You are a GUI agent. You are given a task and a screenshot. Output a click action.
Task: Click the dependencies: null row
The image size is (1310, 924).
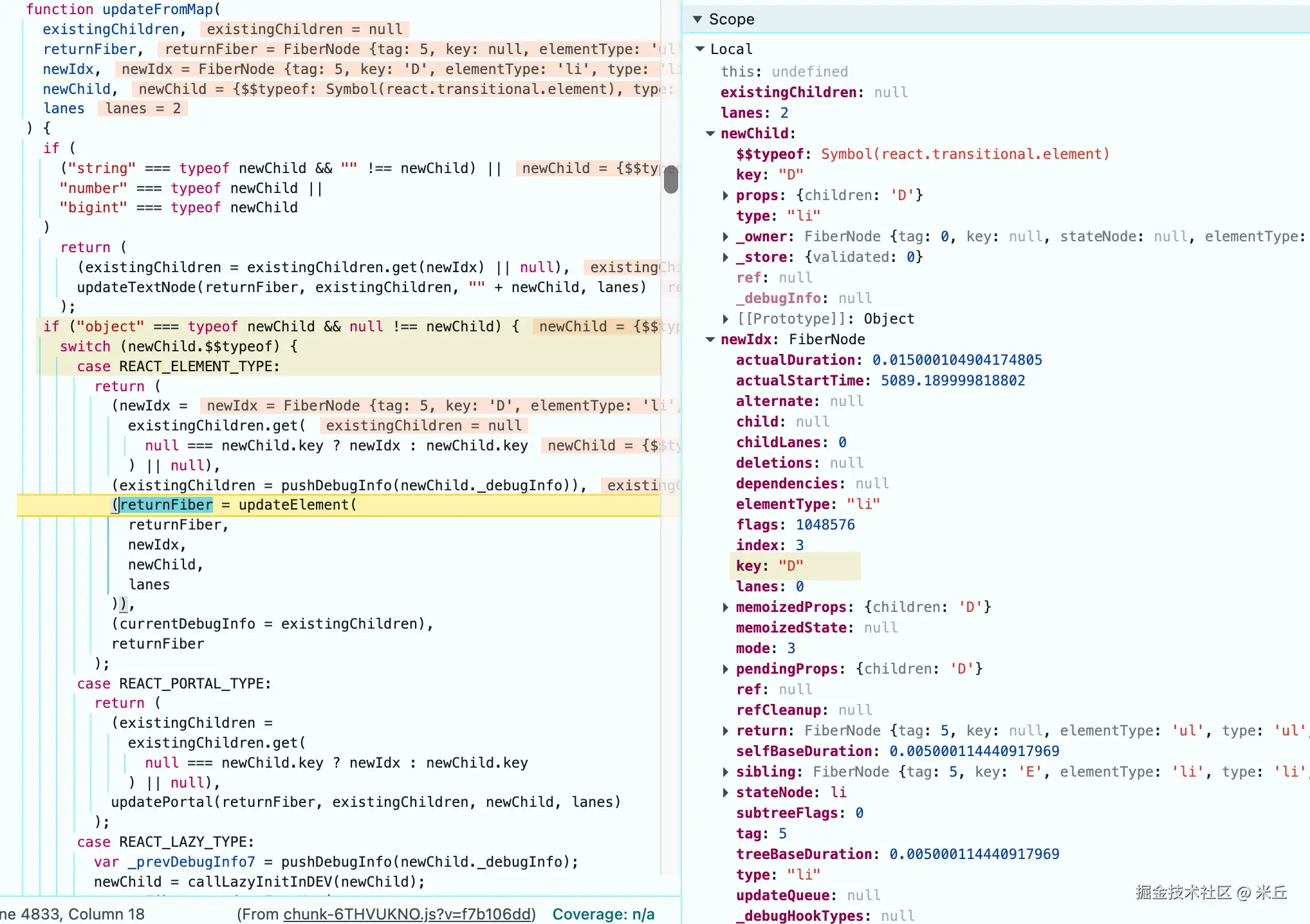click(812, 483)
